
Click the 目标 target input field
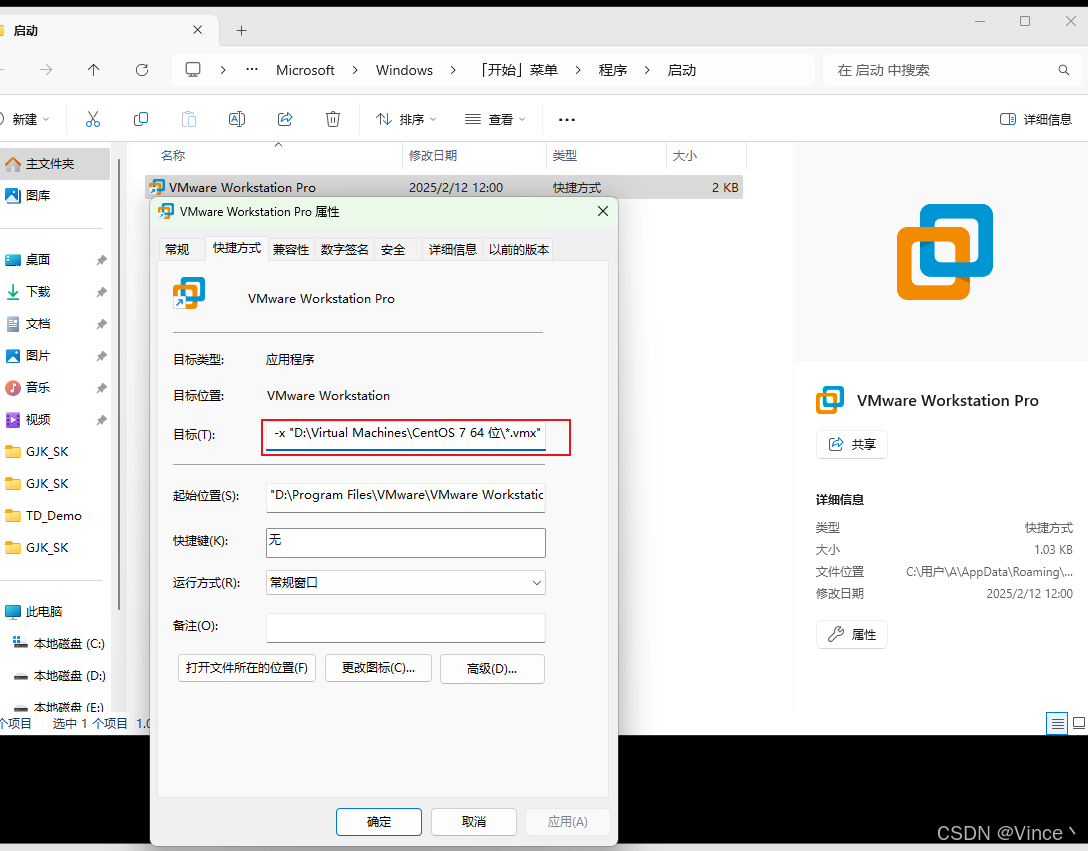(406, 434)
